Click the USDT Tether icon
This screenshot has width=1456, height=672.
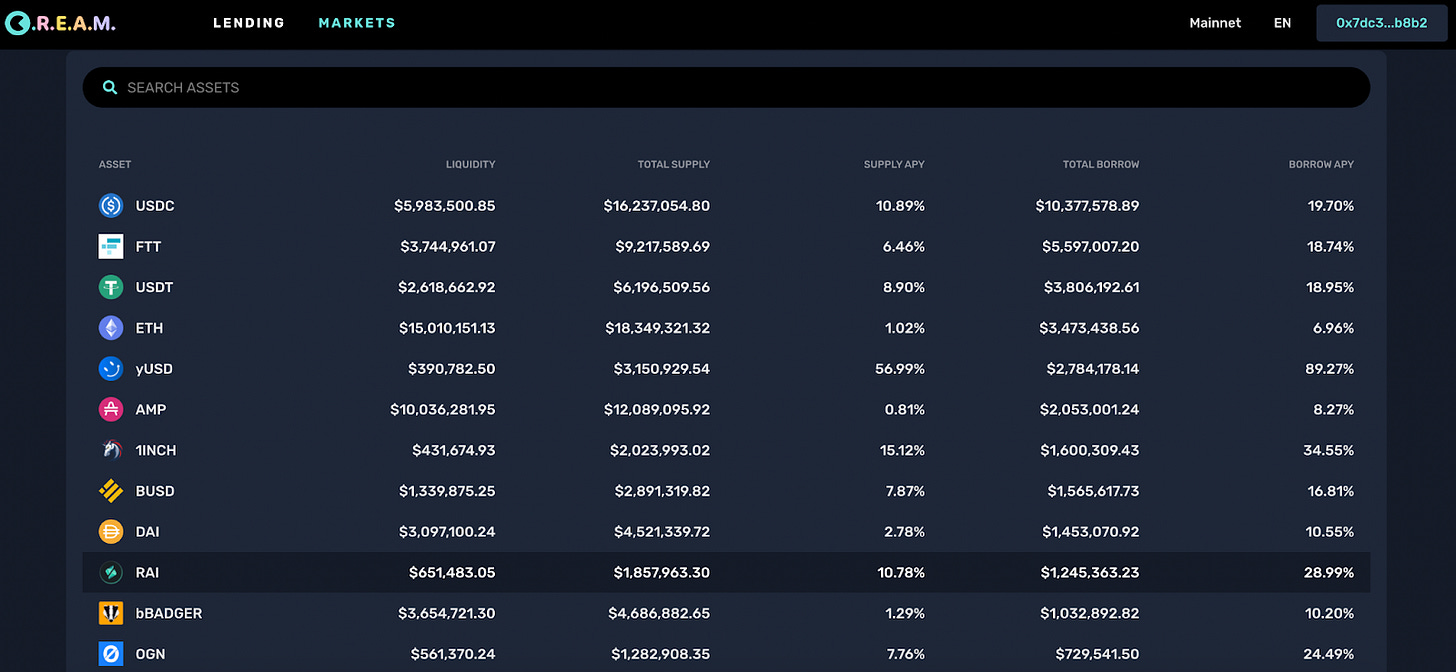point(111,287)
